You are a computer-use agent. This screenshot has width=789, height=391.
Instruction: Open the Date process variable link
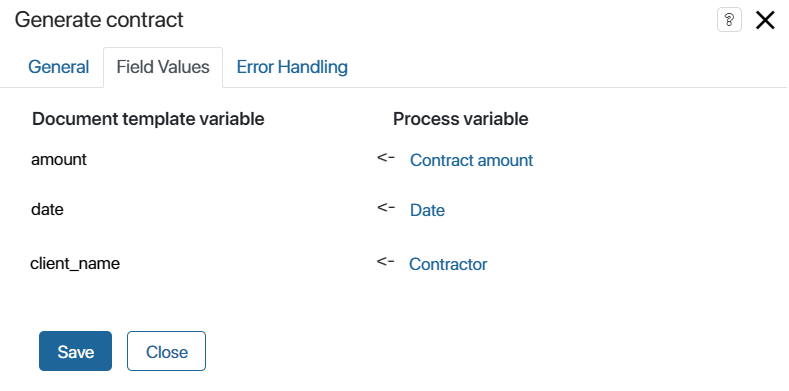pos(427,210)
